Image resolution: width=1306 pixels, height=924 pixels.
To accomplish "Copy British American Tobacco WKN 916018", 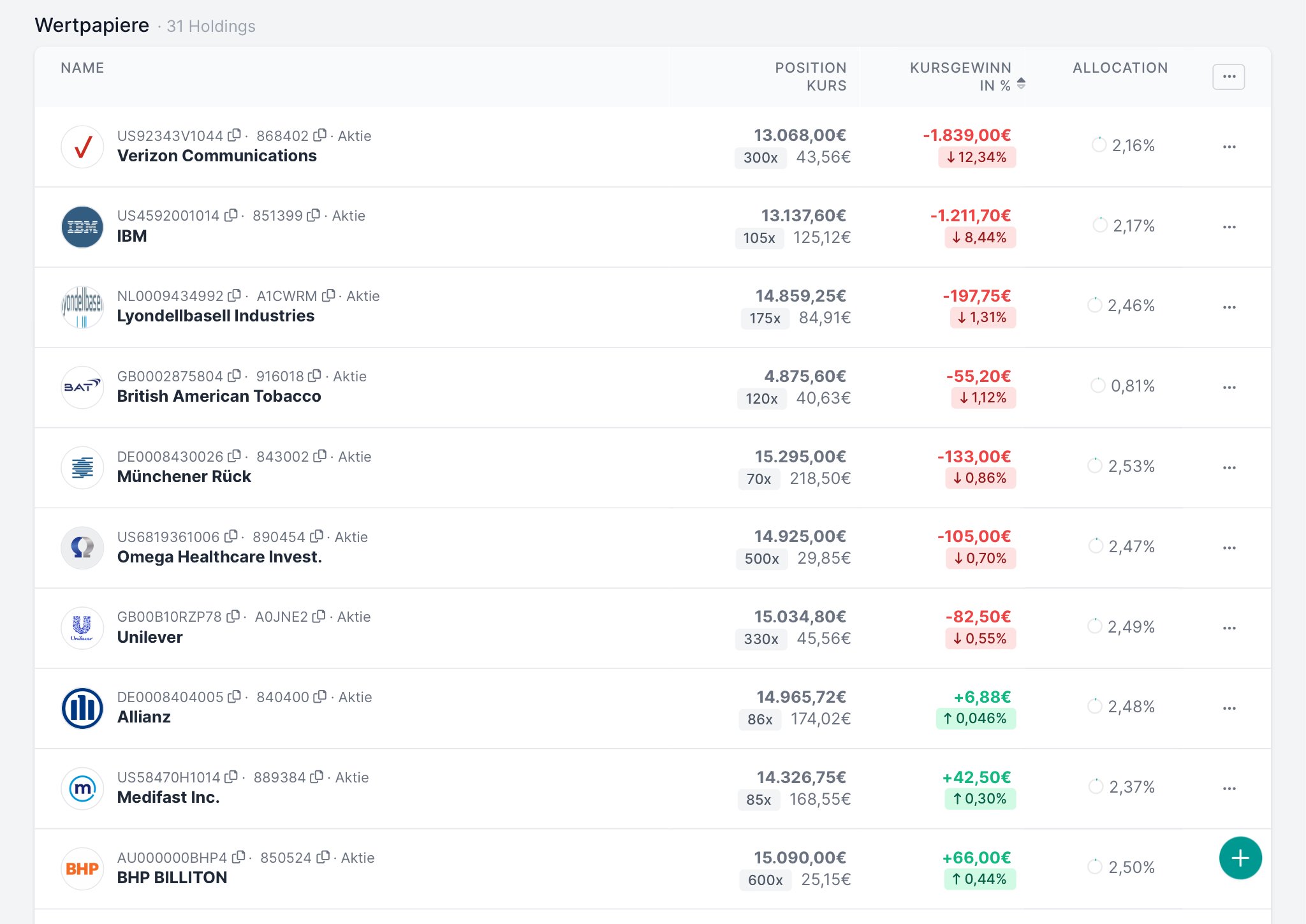I will click(x=314, y=376).
